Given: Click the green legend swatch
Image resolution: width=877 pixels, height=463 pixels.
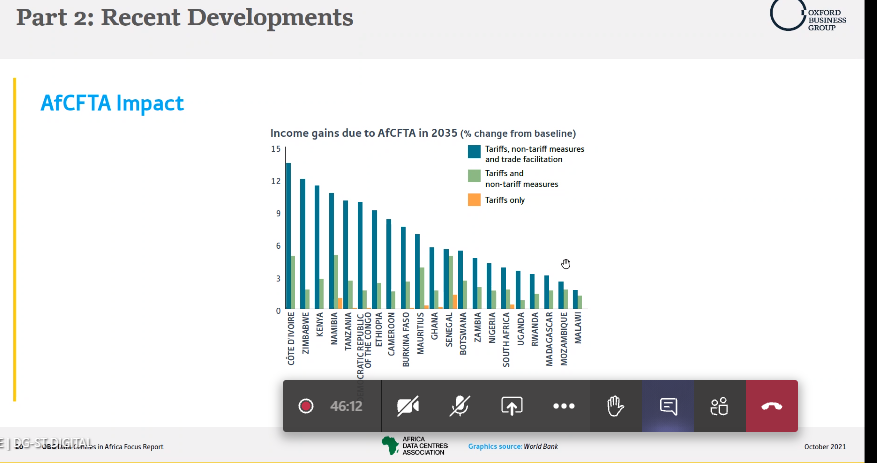Looking at the screenshot, I should [x=474, y=176].
